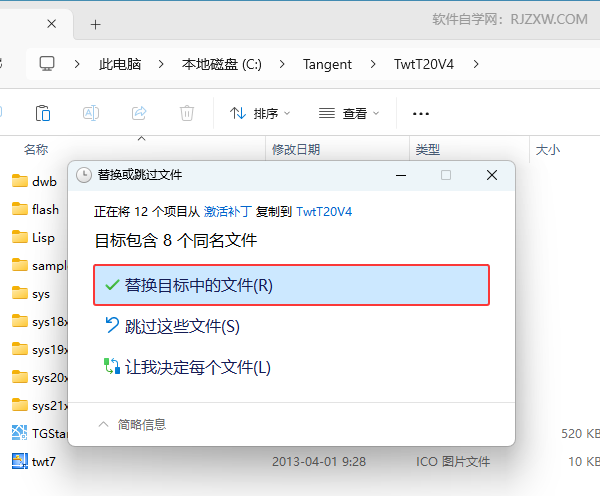The image size is (600, 496).
Task: Select the sys20x folder
Action: (39, 378)
